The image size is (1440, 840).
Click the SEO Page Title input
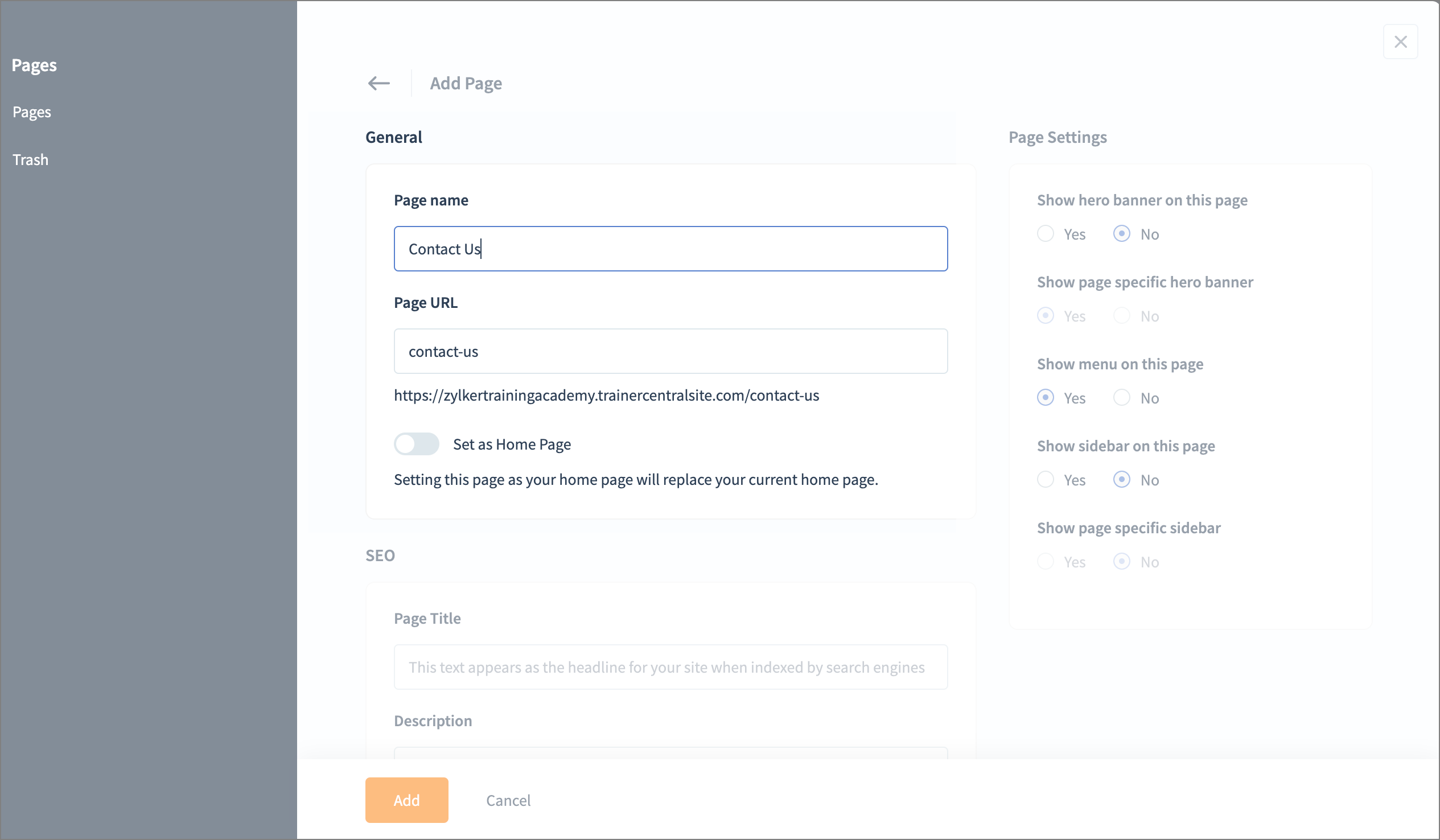tap(670, 667)
